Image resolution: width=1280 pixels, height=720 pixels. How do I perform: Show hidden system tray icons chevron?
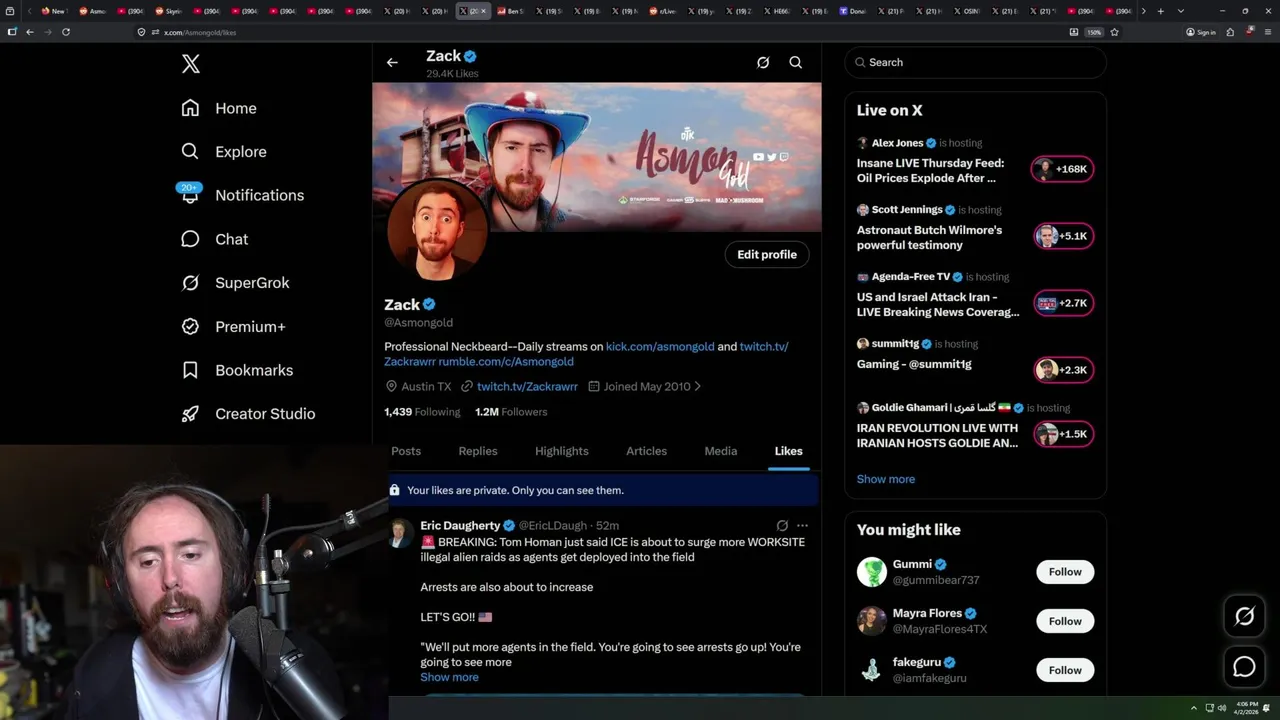click(x=1193, y=708)
